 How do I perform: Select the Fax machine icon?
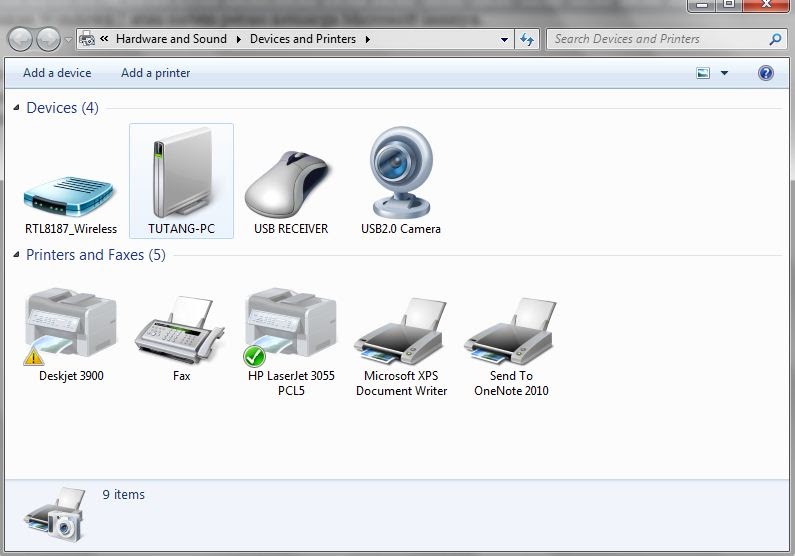180,330
